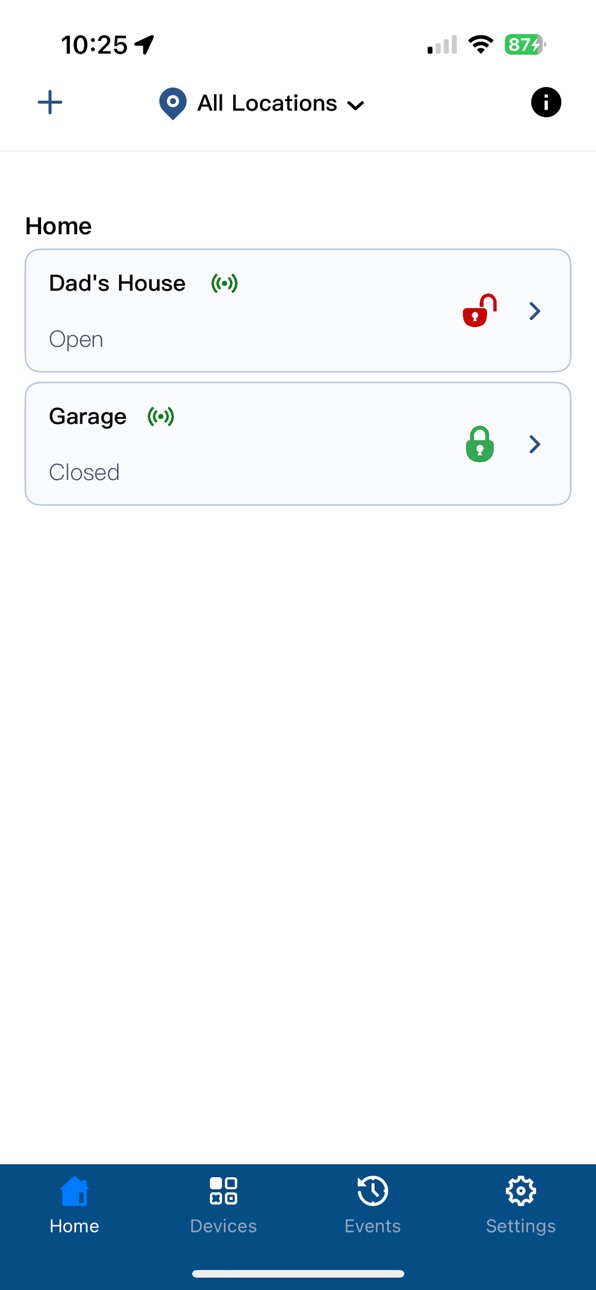
Task: Tap the plus icon to add device
Action: pos(50,102)
